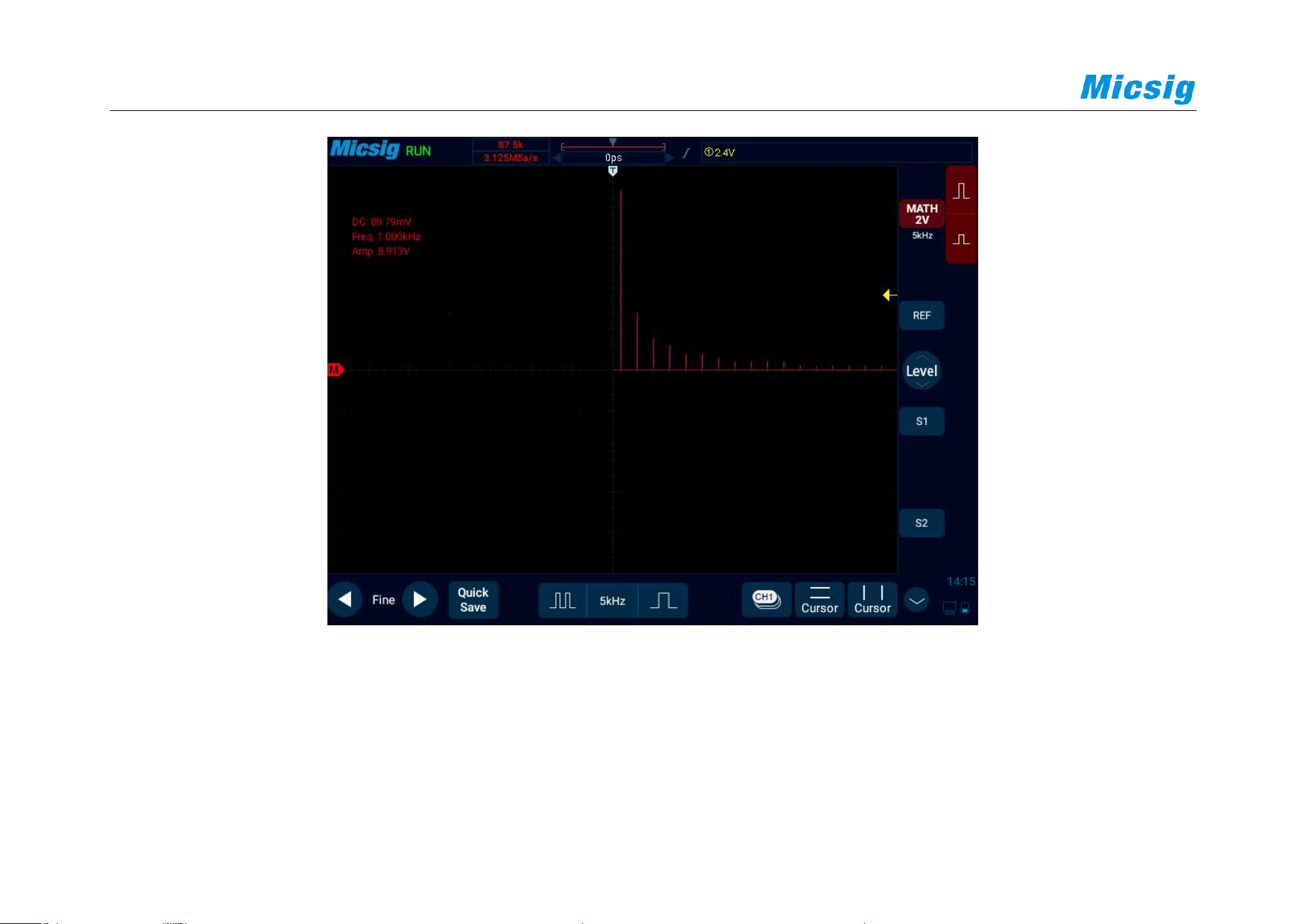
Task: Select the S1 channel button
Action: point(922,422)
